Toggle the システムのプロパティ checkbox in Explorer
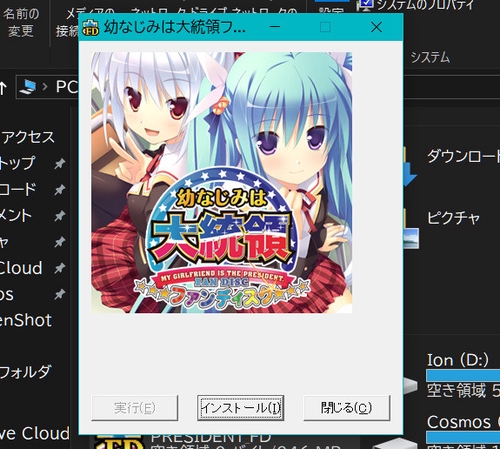Screen dimensions: 500x449 point(367,3)
